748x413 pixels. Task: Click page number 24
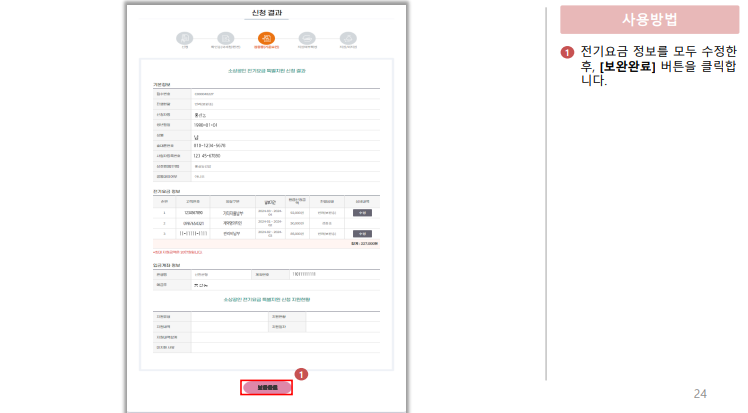click(x=700, y=394)
